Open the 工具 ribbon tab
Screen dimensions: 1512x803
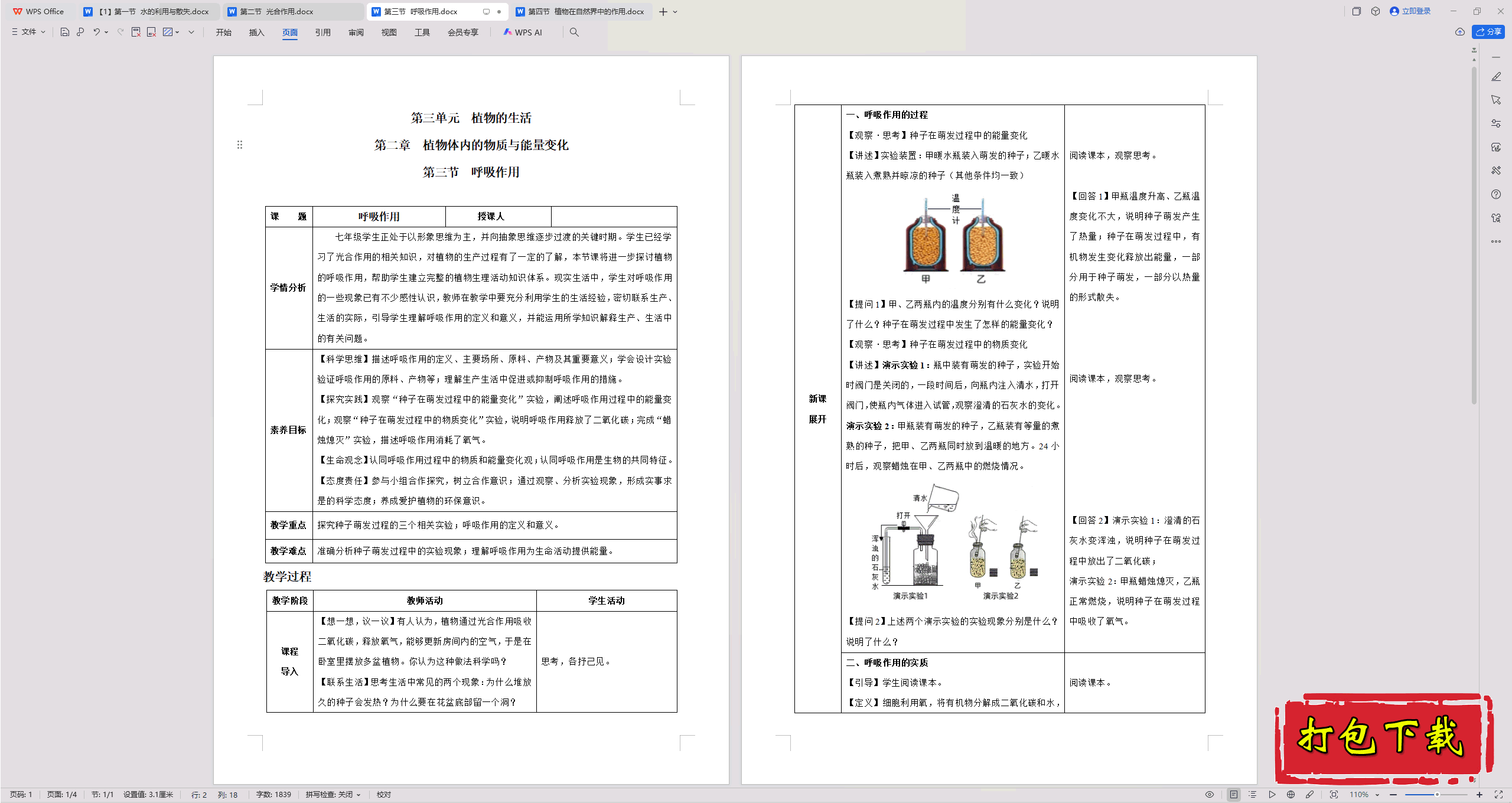[422, 32]
